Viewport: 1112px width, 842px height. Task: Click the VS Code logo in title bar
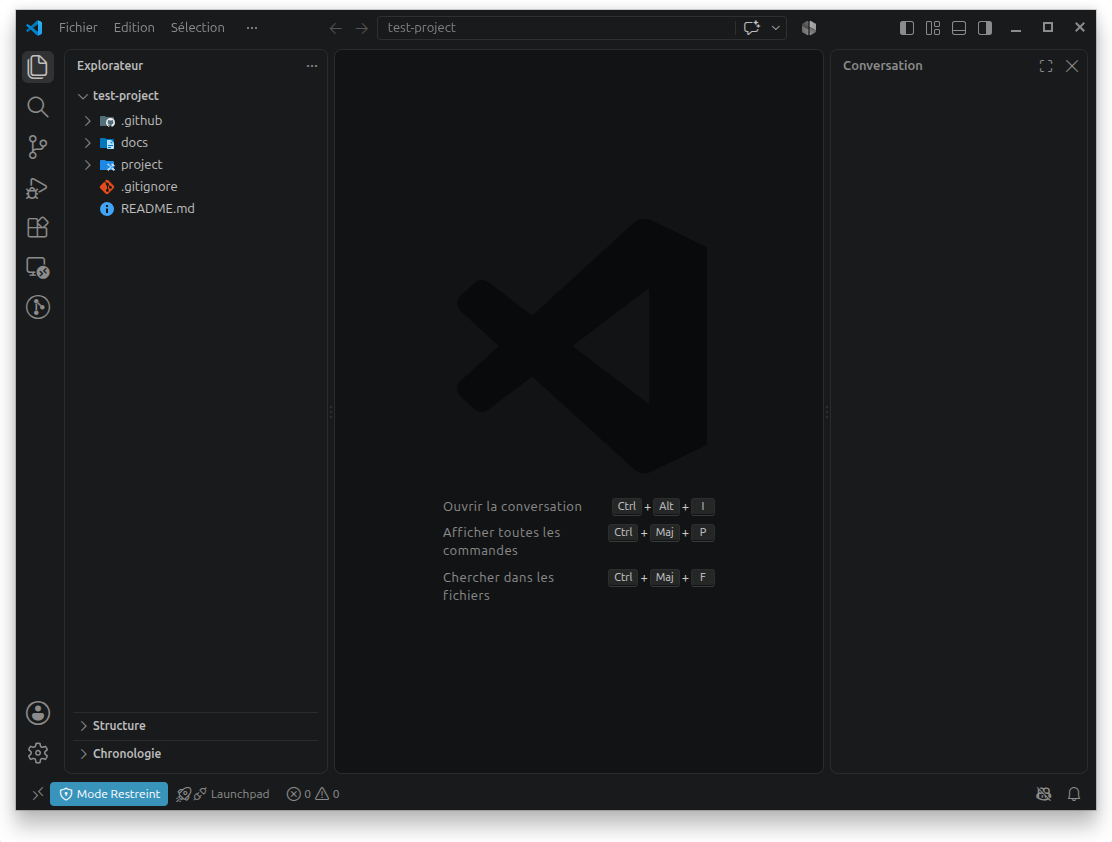coord(34,28)
